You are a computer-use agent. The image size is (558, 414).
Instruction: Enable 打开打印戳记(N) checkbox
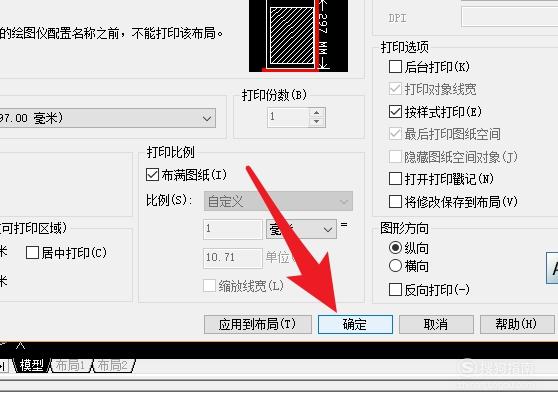395,179
